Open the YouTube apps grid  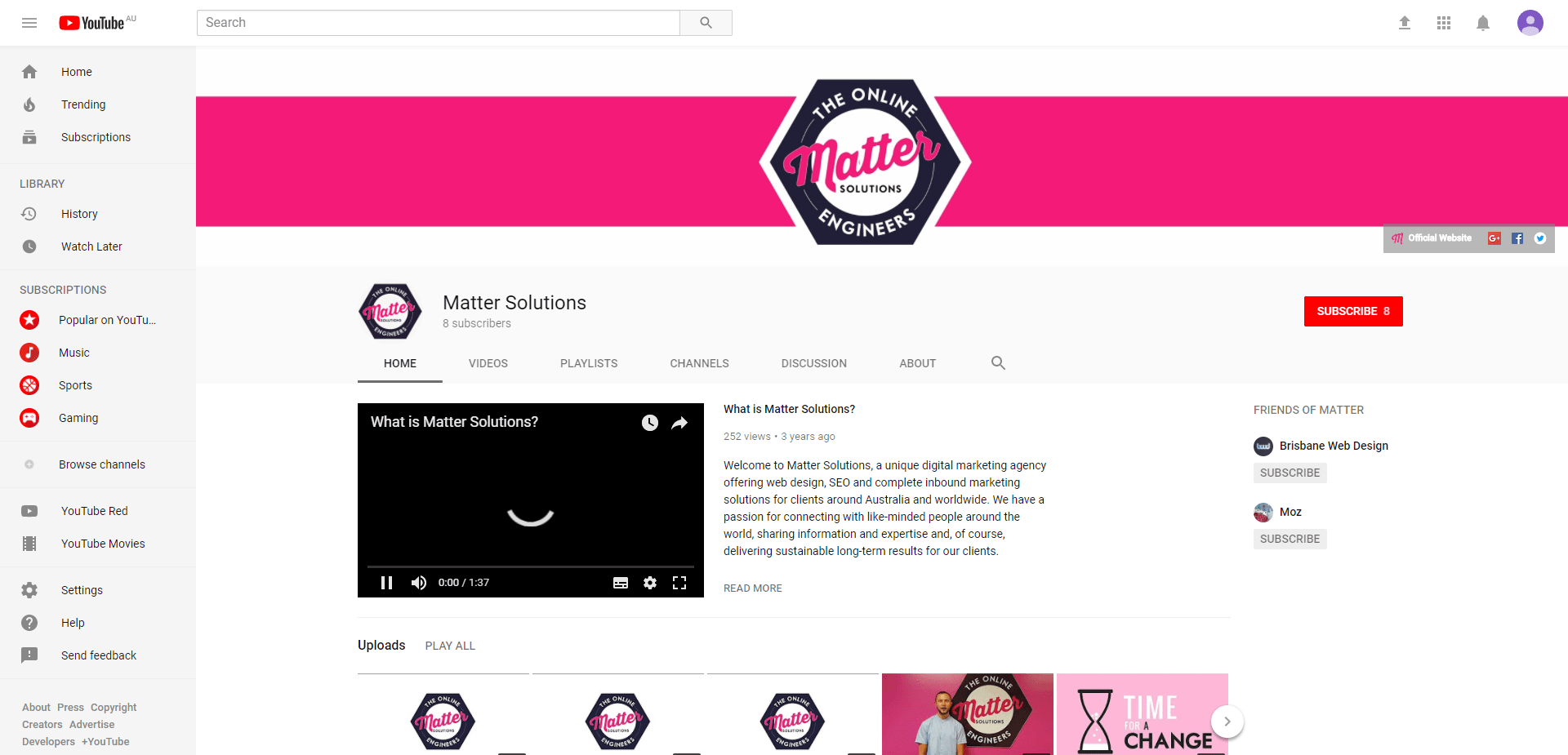click(x=1444, y=23)
